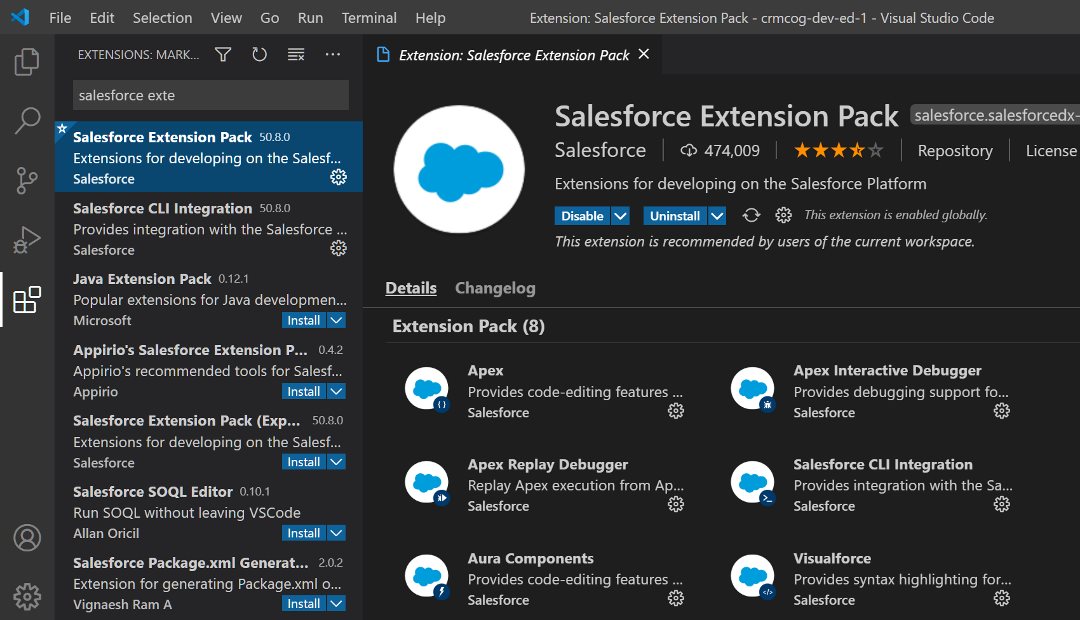Open manage gear for Salesforce CLI Integration list item
Screen dimensions: 1080x620
(x=338, y=248)
